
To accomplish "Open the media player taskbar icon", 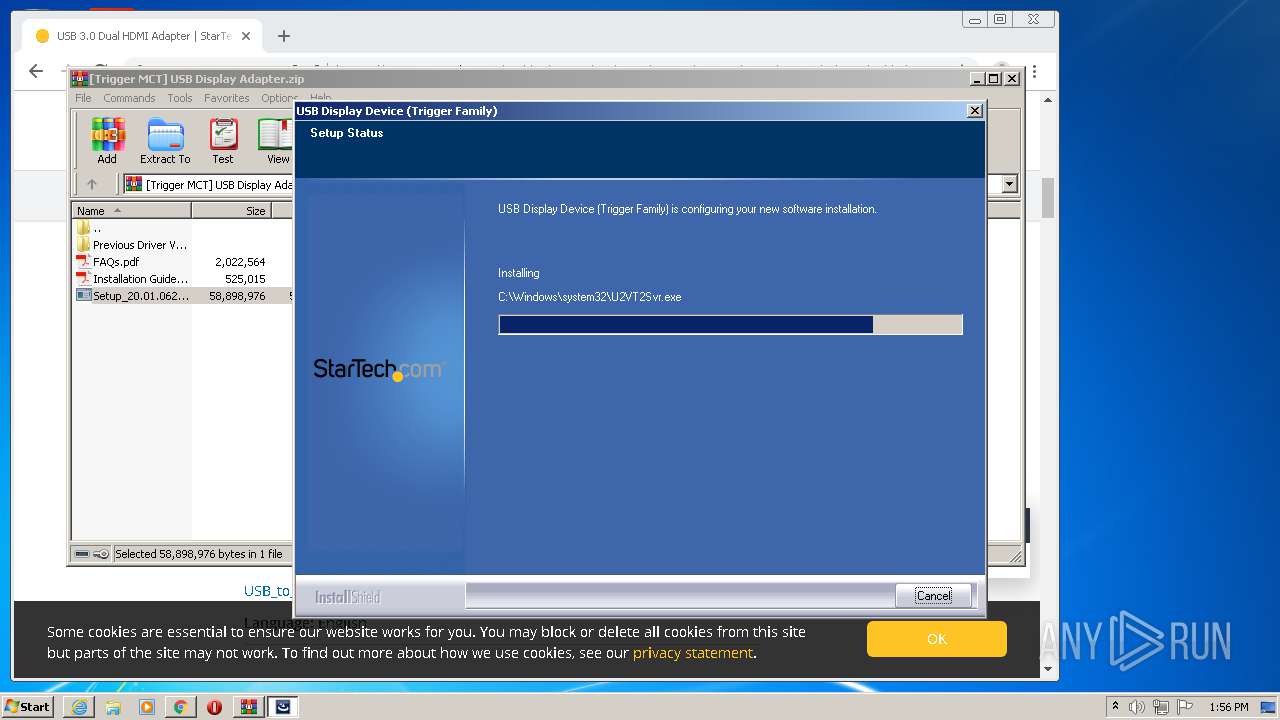I will pyautogui.click(x=147, y=707).
